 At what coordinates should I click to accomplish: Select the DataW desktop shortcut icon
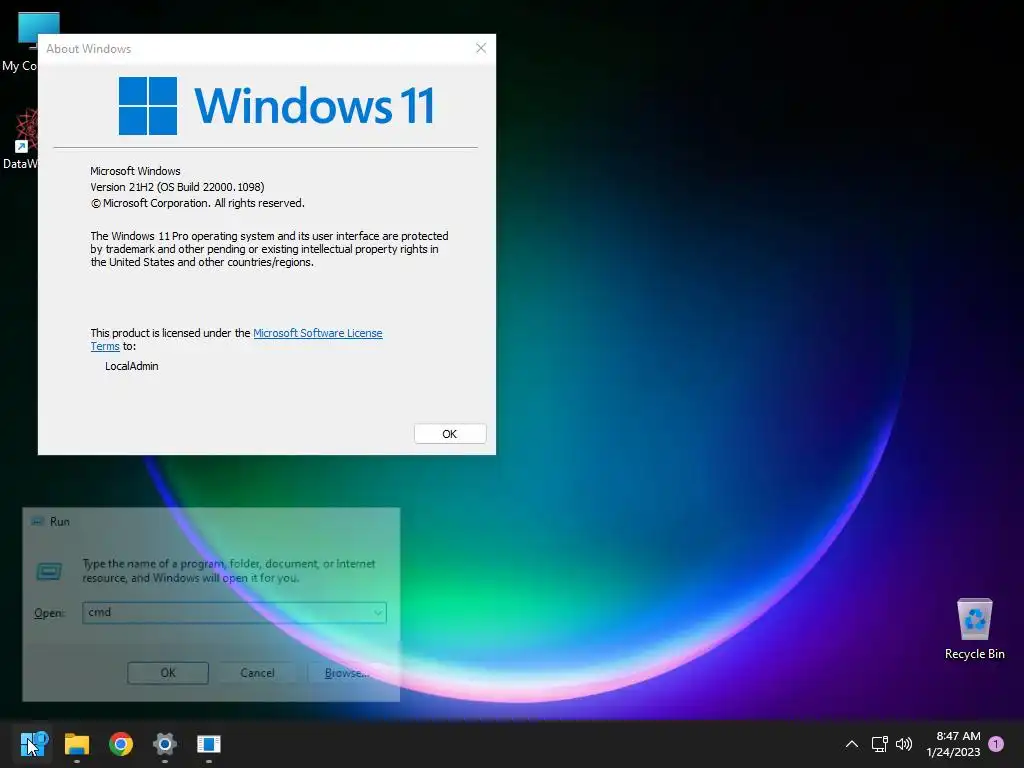(x=20, y=140)
